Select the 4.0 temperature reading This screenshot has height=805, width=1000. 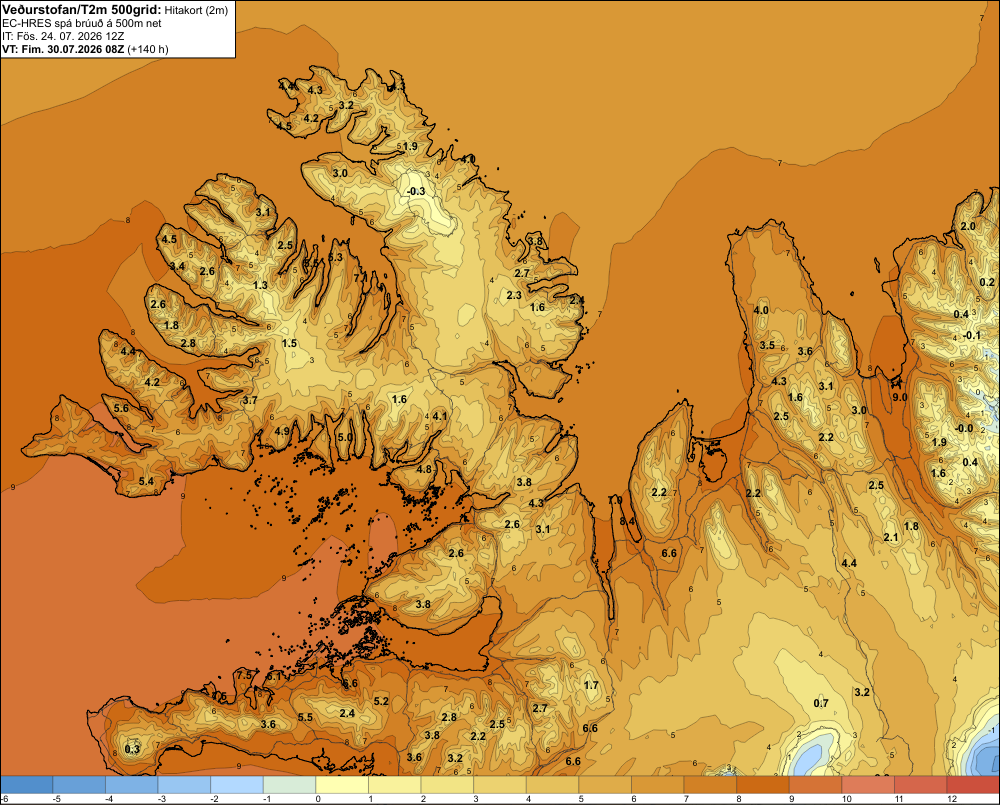(761, 310)
